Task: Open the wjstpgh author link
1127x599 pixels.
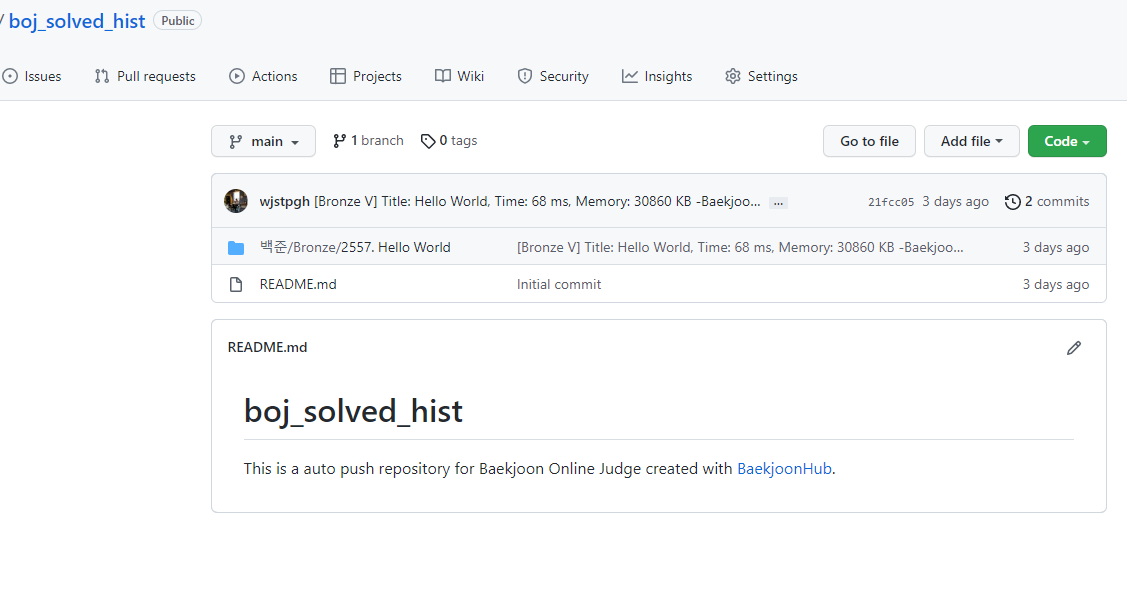Action: click(x=285, y=201)
